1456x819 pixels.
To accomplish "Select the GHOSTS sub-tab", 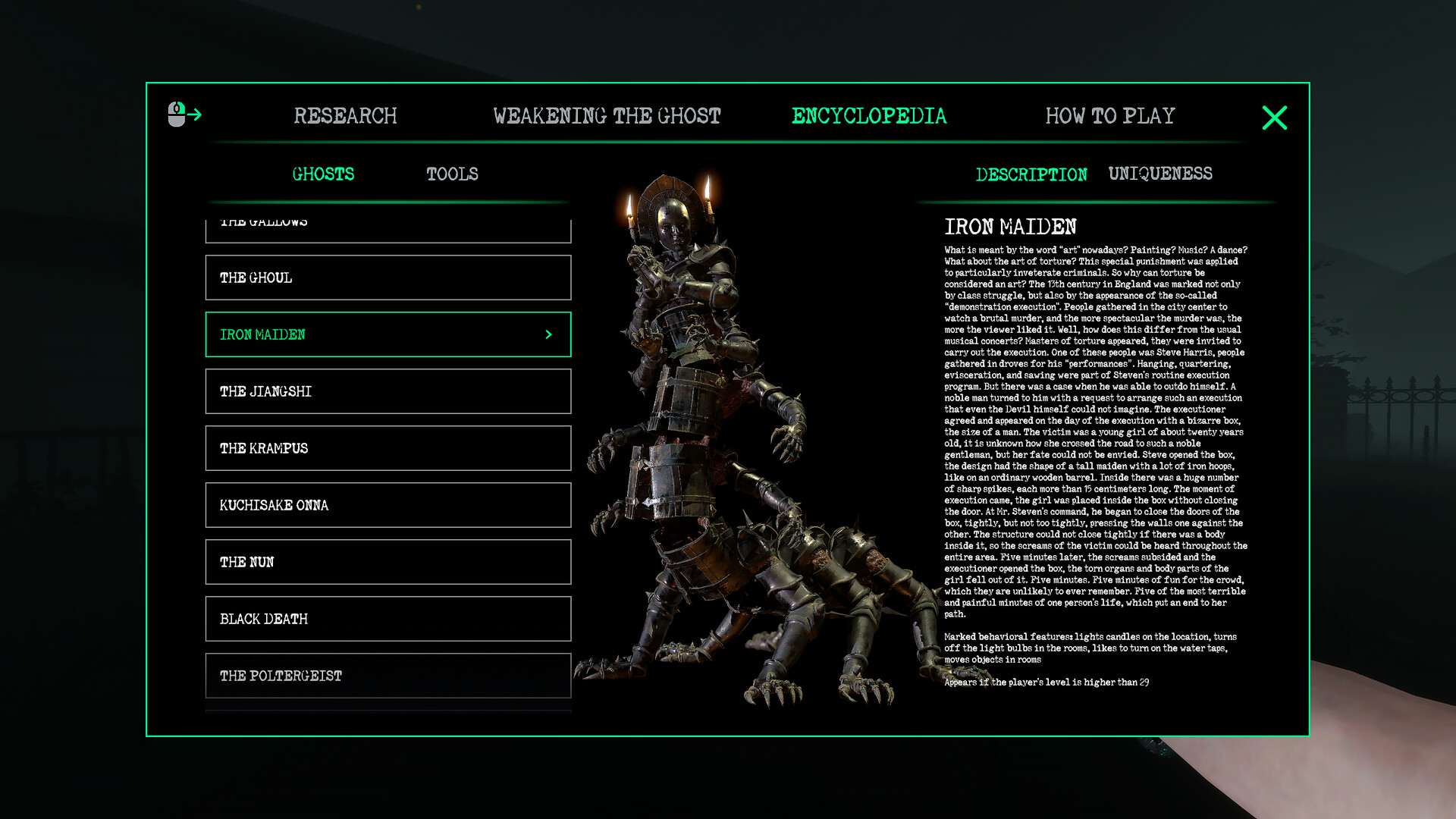I will point(322,174).
